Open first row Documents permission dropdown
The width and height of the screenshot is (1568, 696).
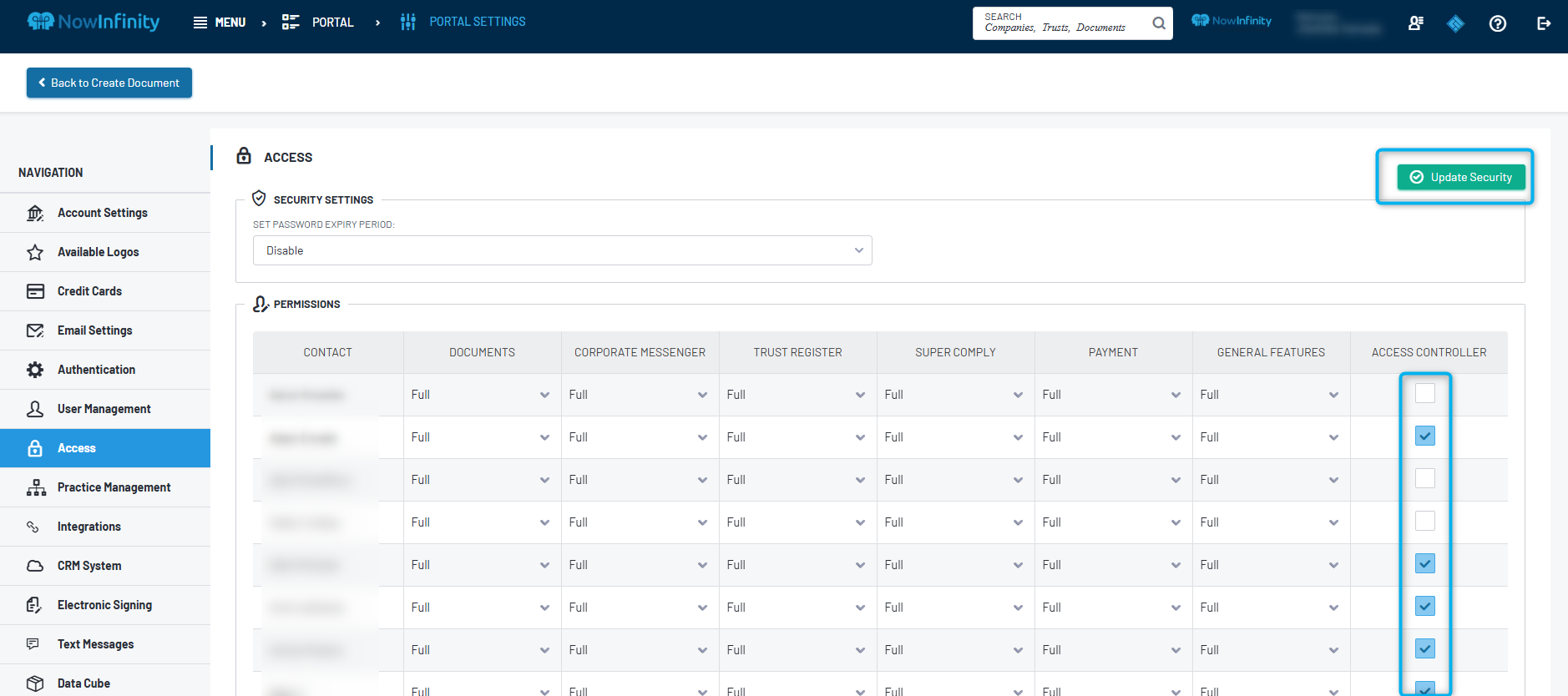click(x=481, y=395)
